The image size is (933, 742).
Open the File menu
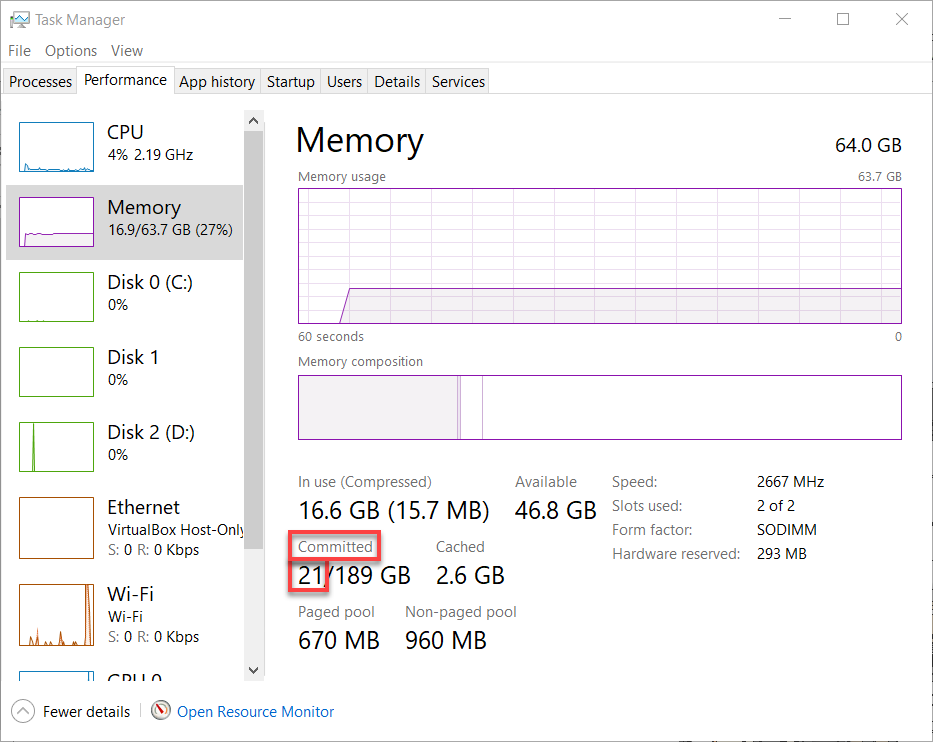[19, 51]
